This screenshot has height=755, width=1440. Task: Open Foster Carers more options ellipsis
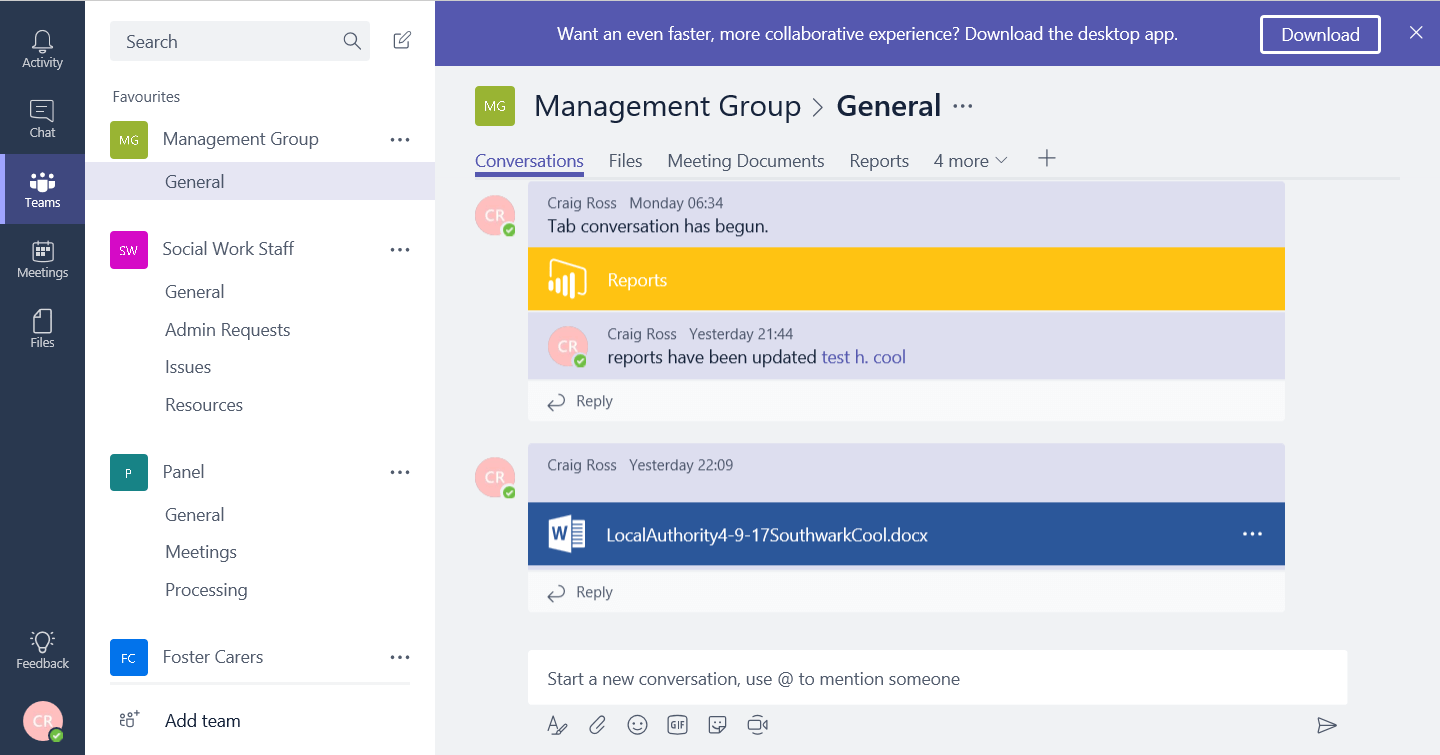pos(400,657)
